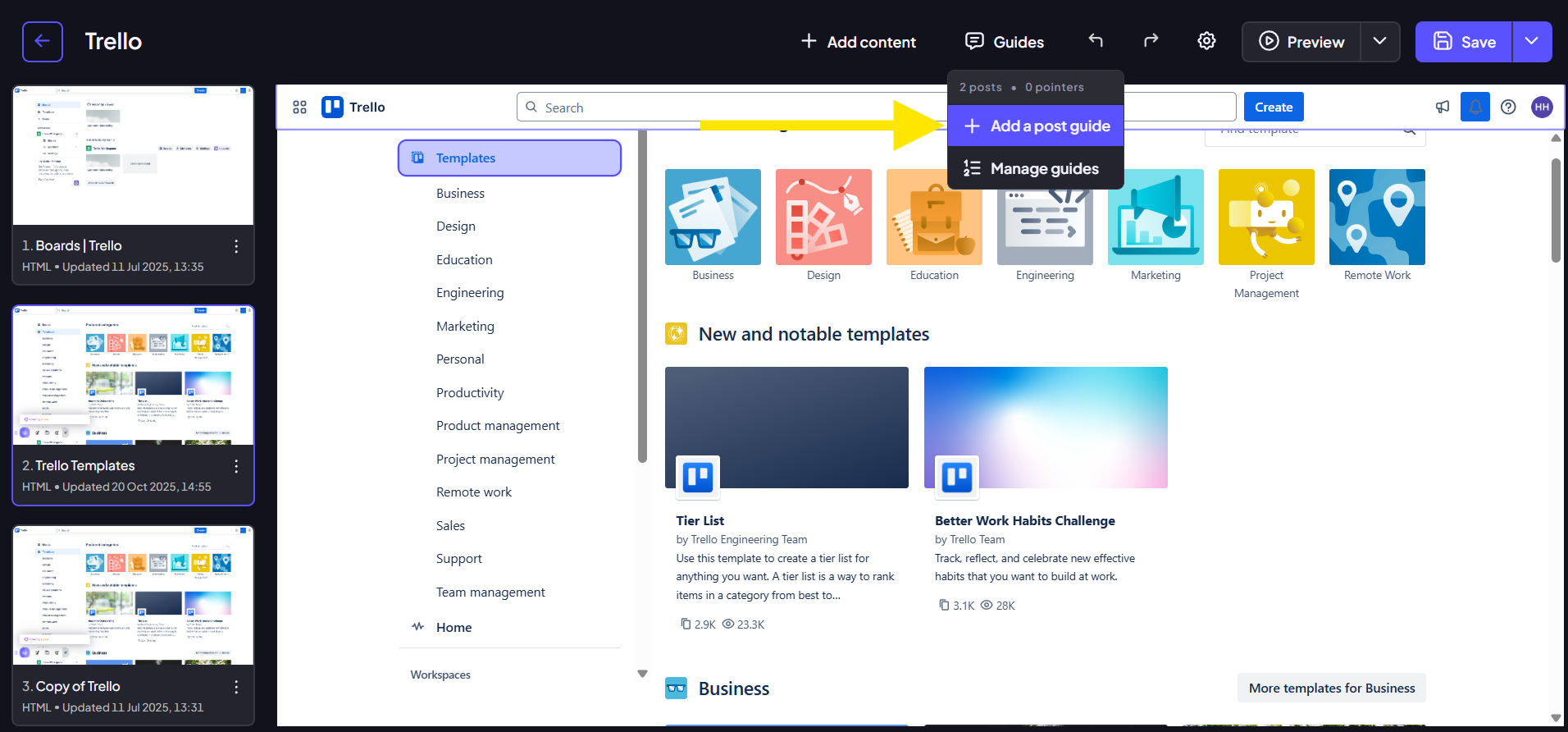The height and width of the screenshot is (732, 1568).
Task: Open Better Work Habits Challenge template
Action: [x=1024, y=520]
